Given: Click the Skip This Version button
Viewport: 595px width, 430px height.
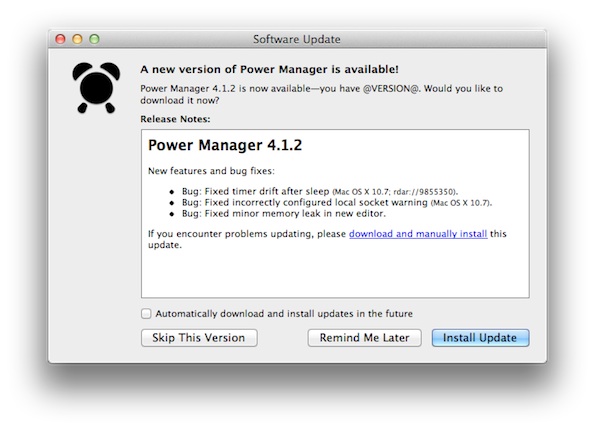Looking at the screenshot, I should point(199,338).
